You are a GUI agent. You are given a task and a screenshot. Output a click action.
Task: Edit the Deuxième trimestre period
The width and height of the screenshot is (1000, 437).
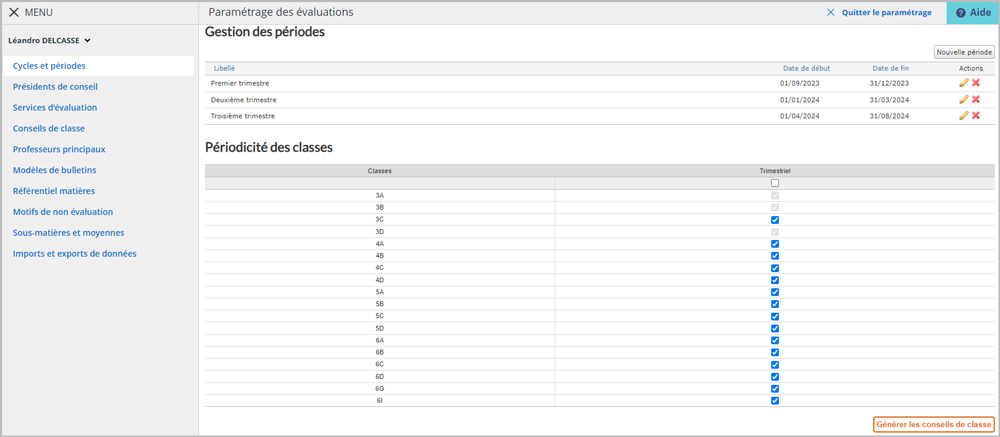pos(963,100)
